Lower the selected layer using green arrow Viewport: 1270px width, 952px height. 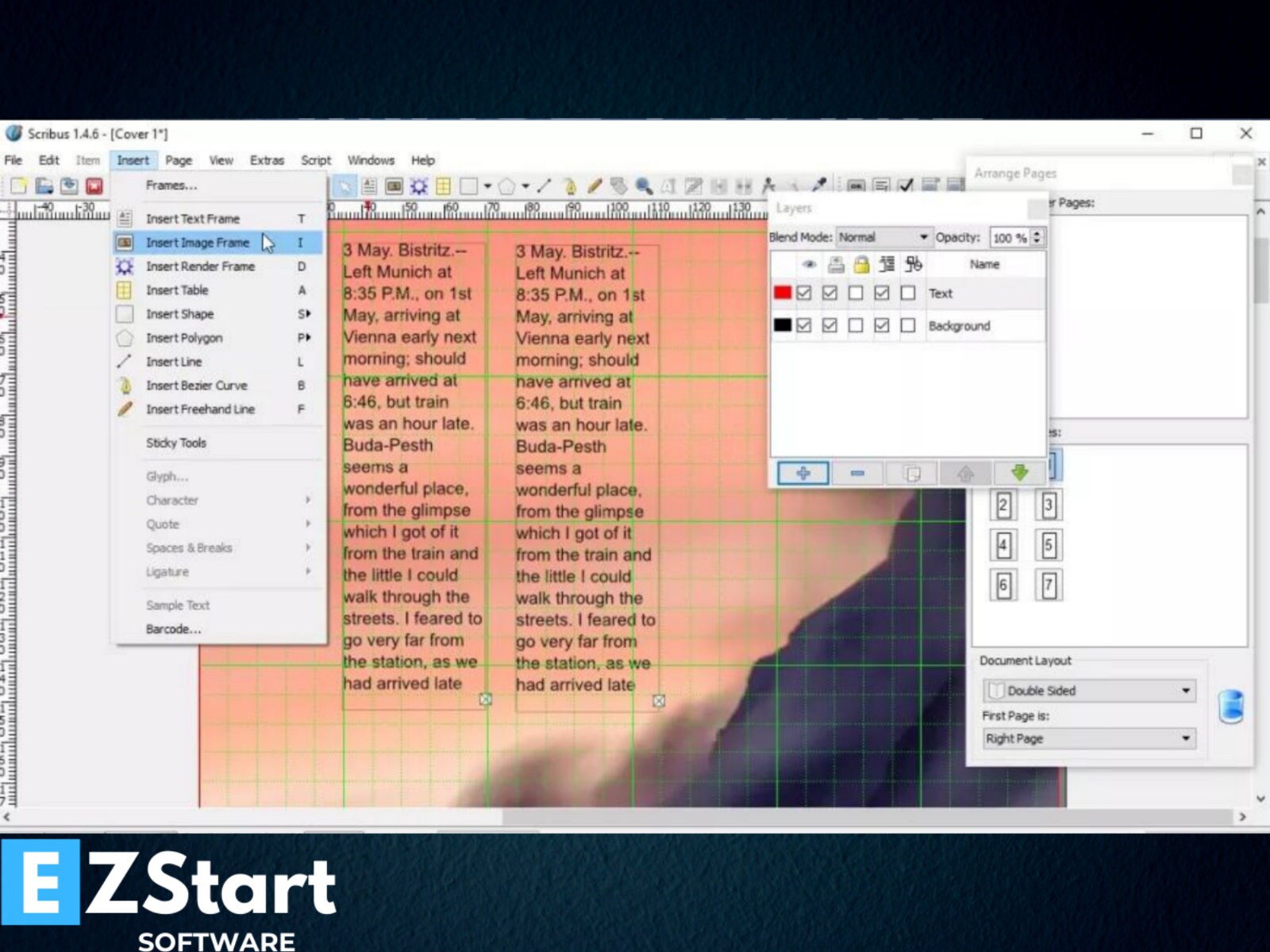coord(1019,473)
